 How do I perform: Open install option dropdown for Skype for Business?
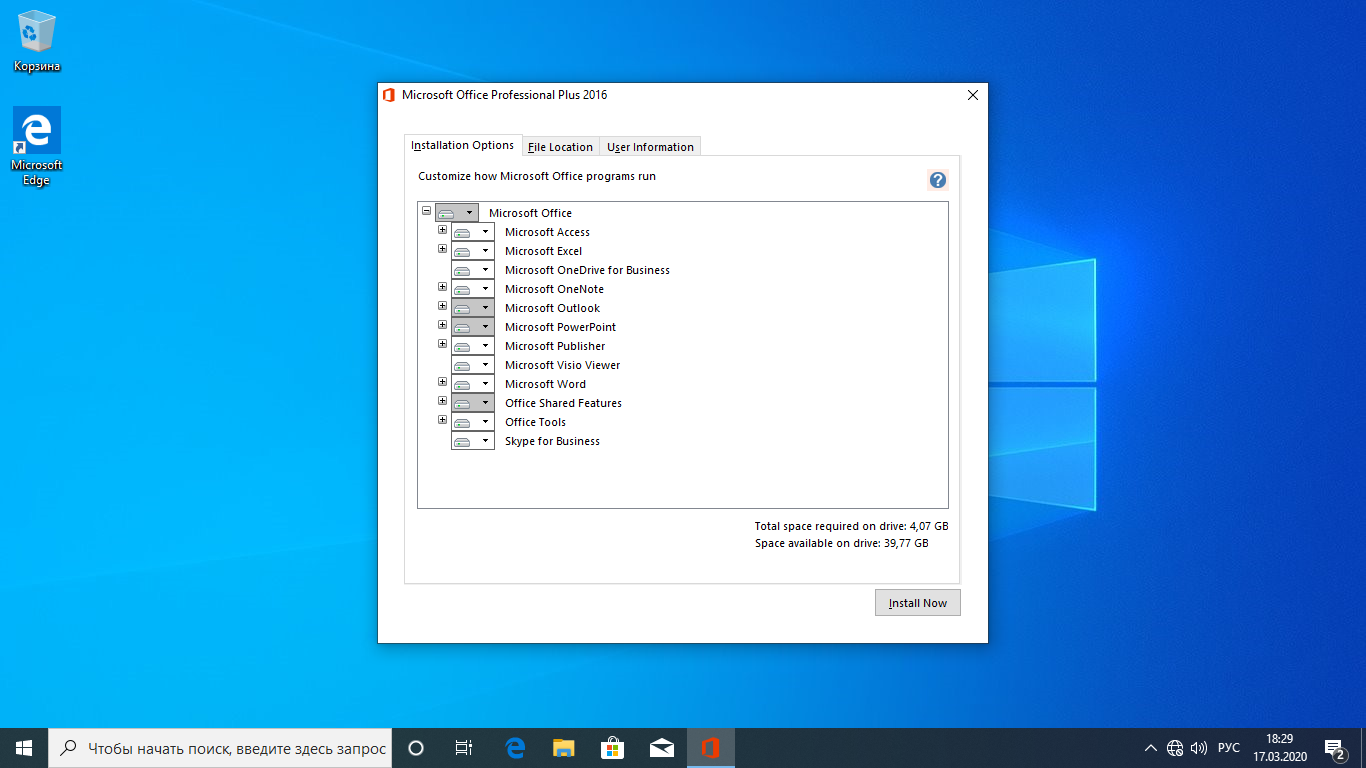point(473,441)
